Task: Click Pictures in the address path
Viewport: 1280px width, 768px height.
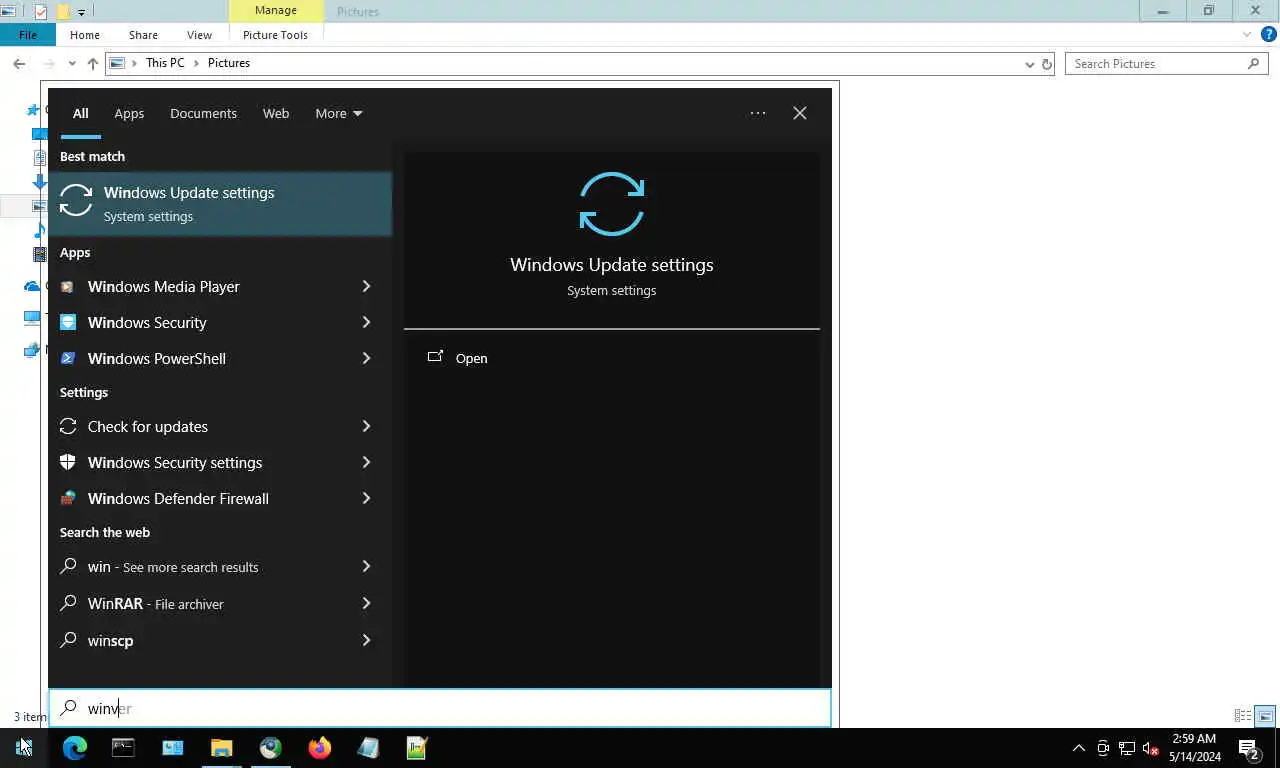Action: coord(229,63)
